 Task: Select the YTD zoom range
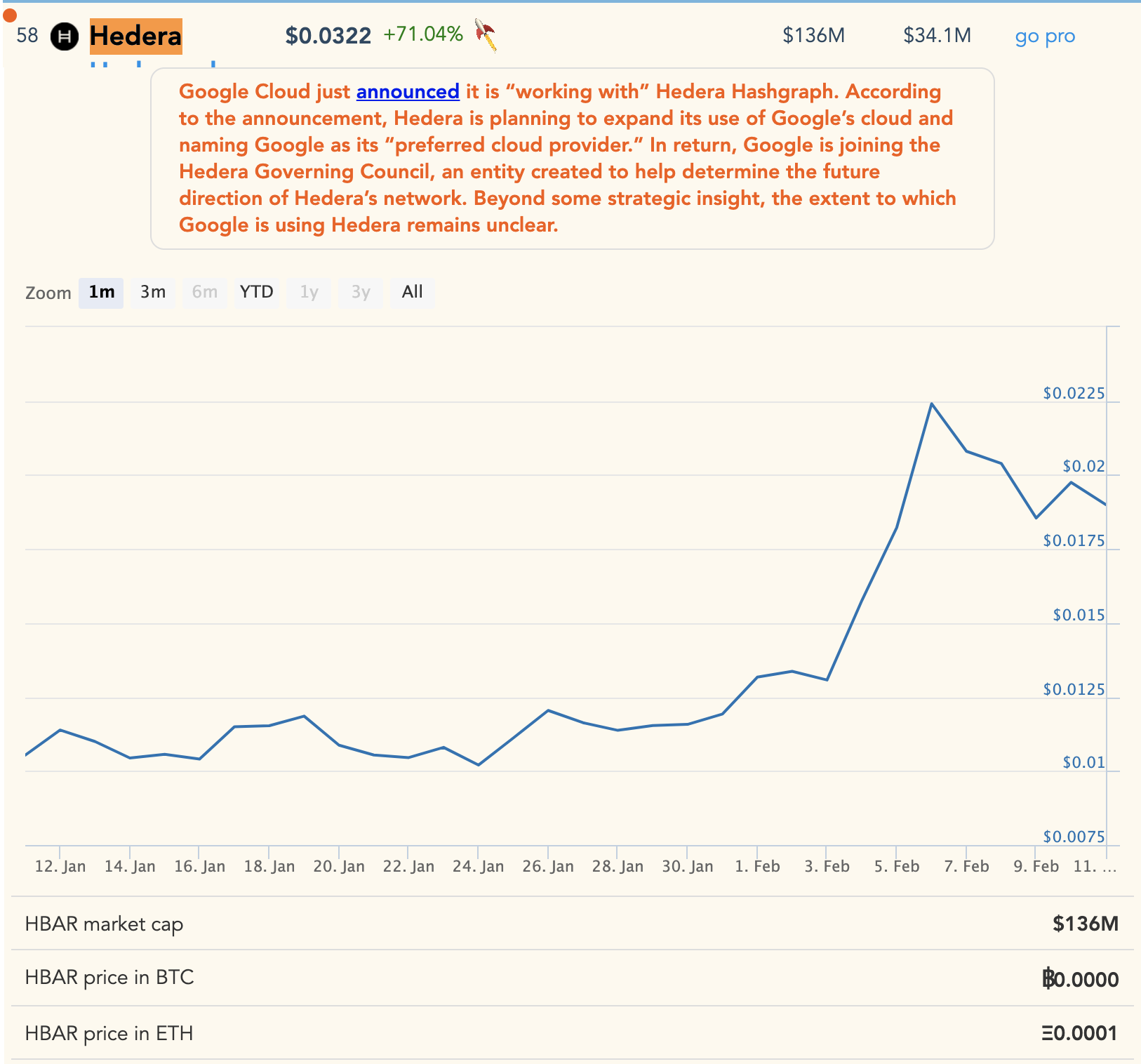pos(256,292)
